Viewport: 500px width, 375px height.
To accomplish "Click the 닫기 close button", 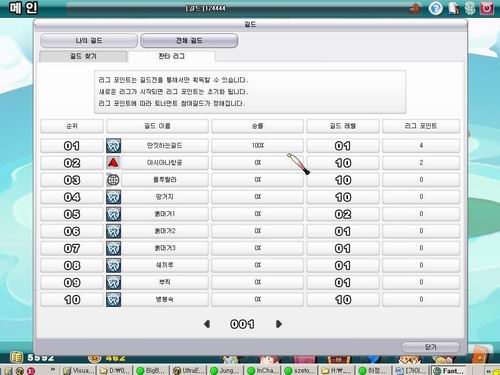I will pyautogui.click(x=430, y=347).
